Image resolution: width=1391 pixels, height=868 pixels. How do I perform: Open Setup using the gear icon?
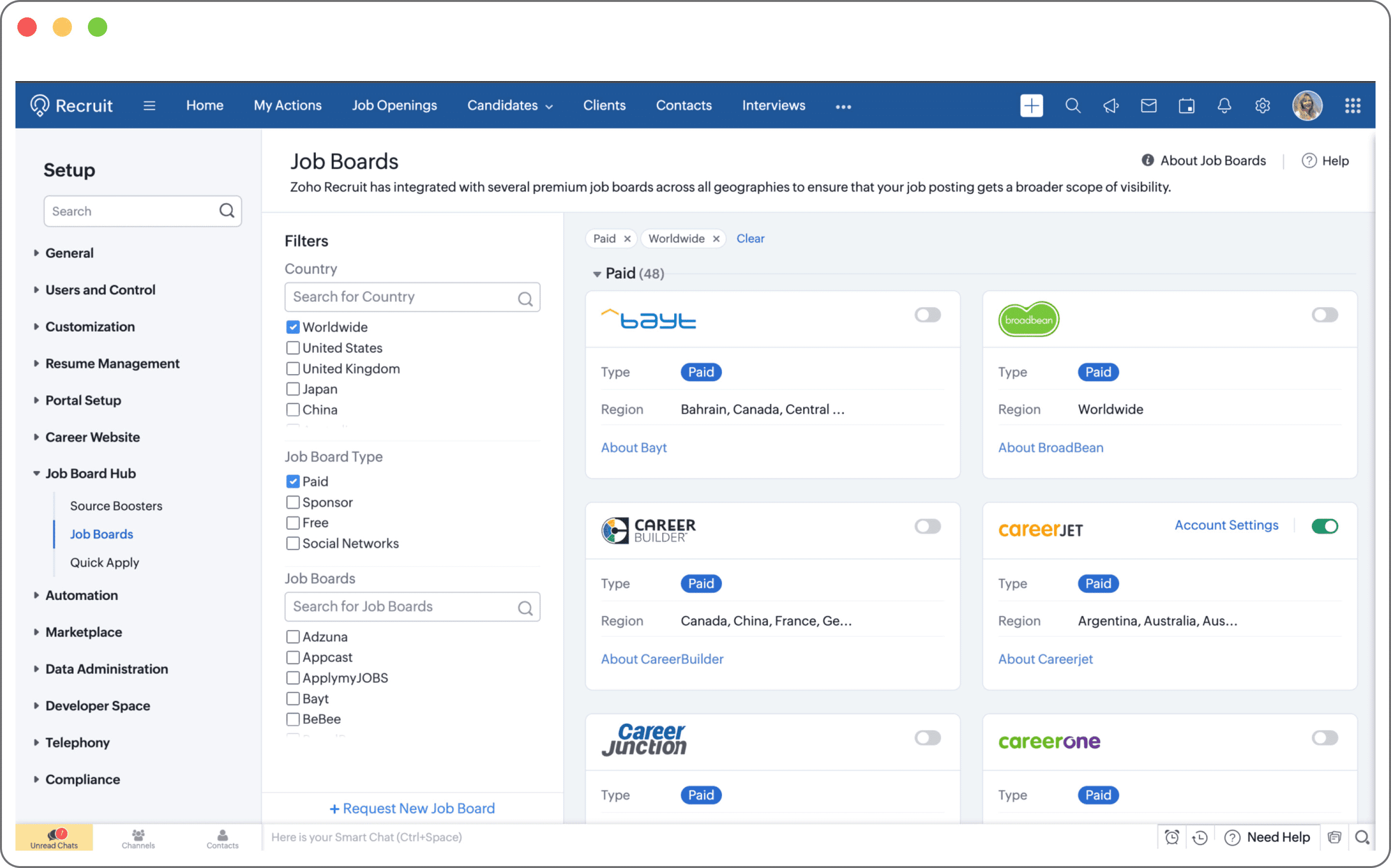1263,106
